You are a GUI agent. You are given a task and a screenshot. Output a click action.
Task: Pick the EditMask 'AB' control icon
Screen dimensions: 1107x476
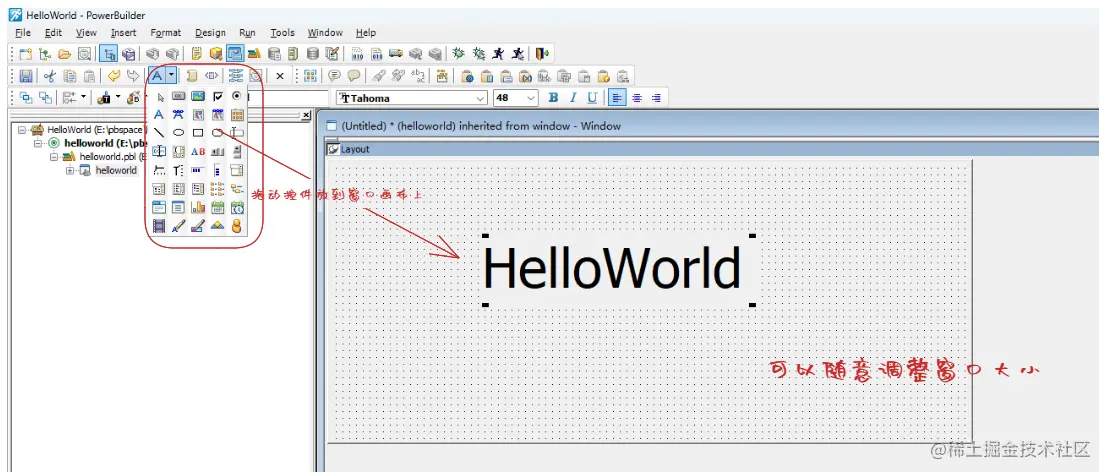[x=198, y=151]
